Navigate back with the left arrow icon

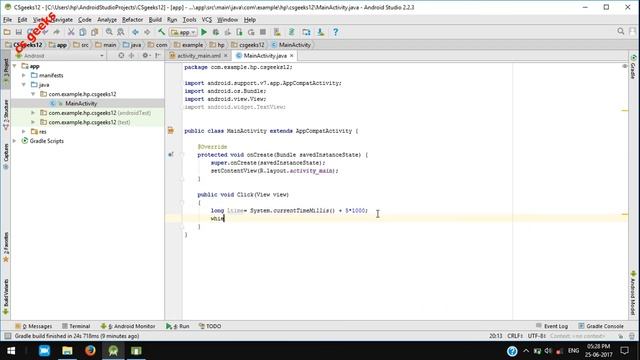click(x=135, y=32)
